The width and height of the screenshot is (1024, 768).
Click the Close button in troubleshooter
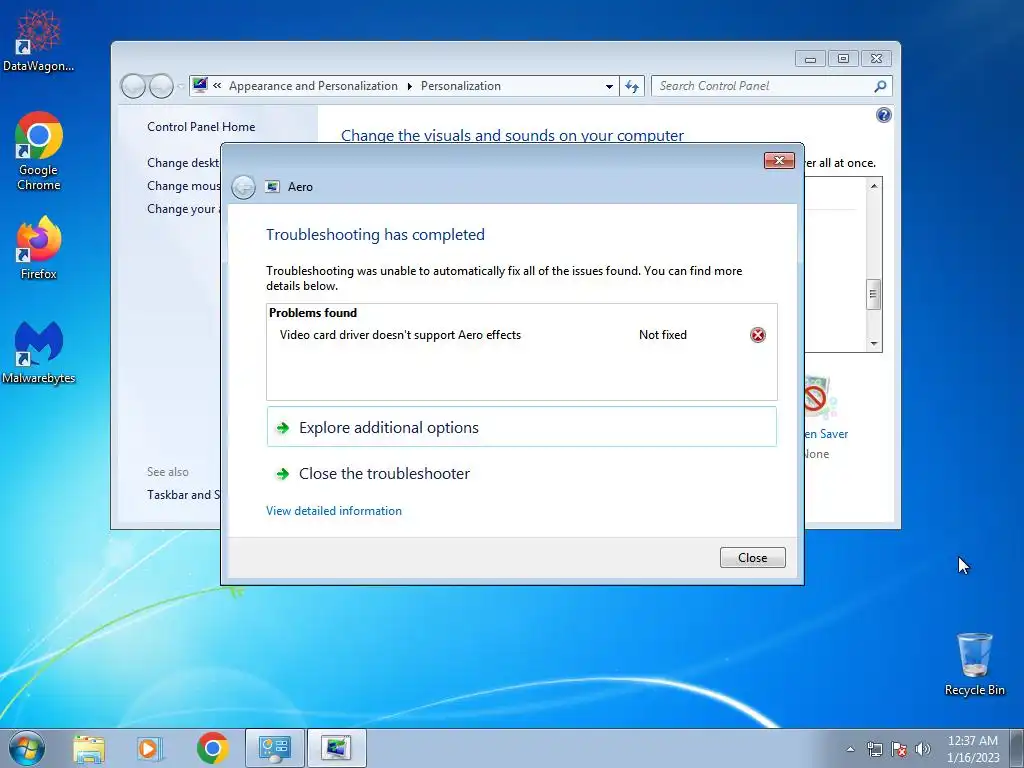tap(752, 558)
